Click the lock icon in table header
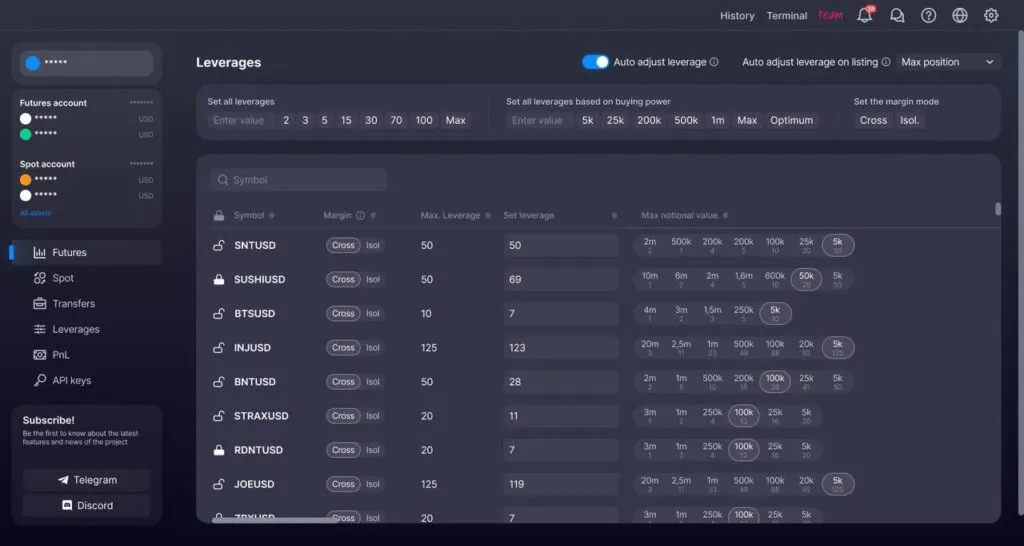Image resolution: width=1024 pixels, height=546 pixels. (219, 216)
